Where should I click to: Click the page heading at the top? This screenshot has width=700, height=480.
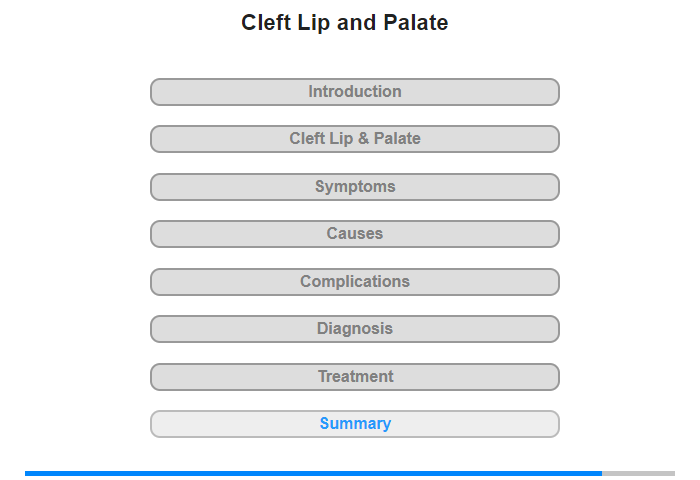345,22
